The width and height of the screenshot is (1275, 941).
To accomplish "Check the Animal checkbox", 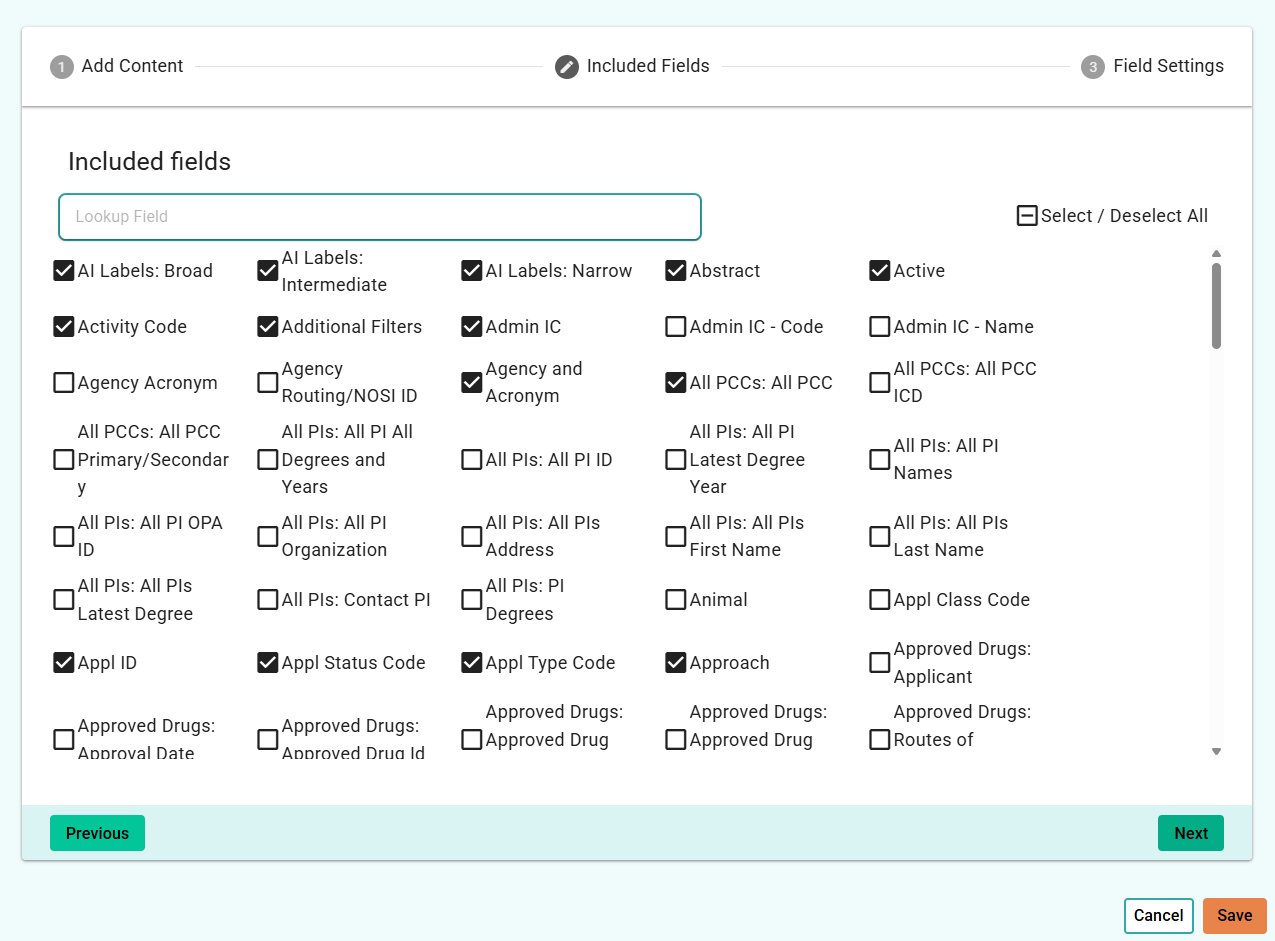I will [676, 600].
